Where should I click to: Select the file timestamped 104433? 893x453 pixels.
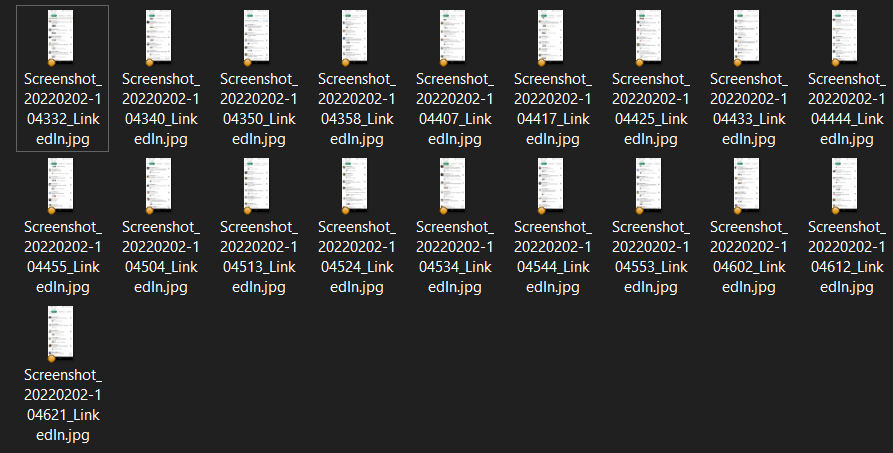[748, 37]
